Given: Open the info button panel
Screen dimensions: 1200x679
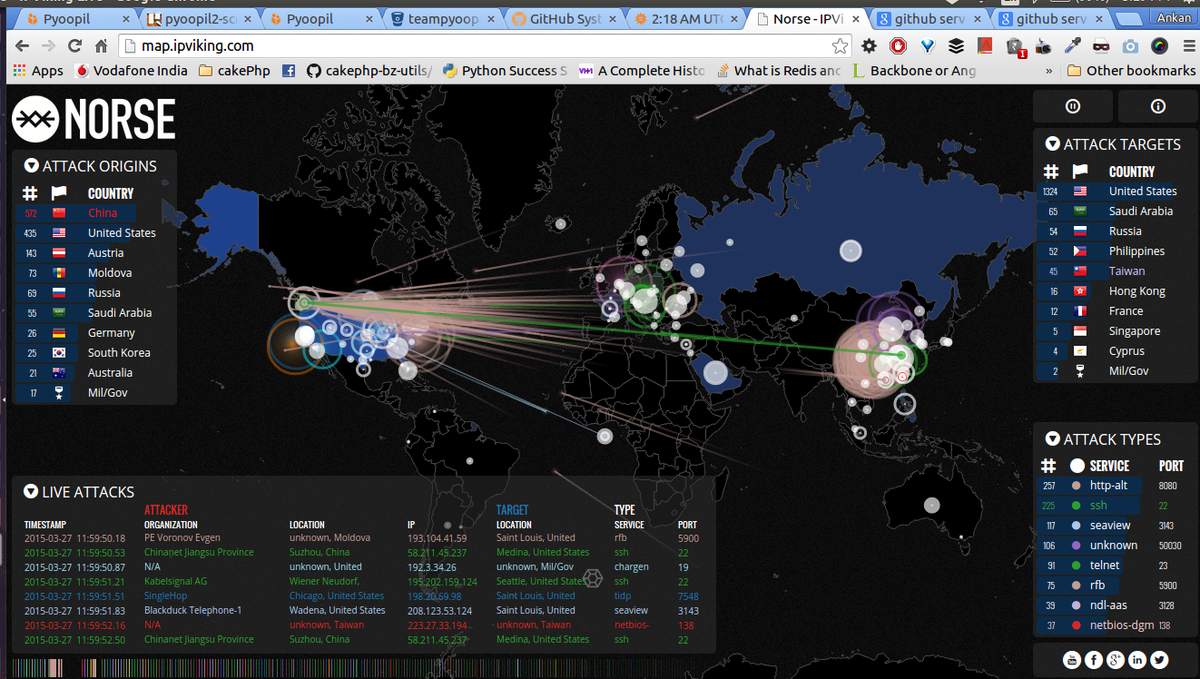Looking at the screenshot, I should [1158, 106].
